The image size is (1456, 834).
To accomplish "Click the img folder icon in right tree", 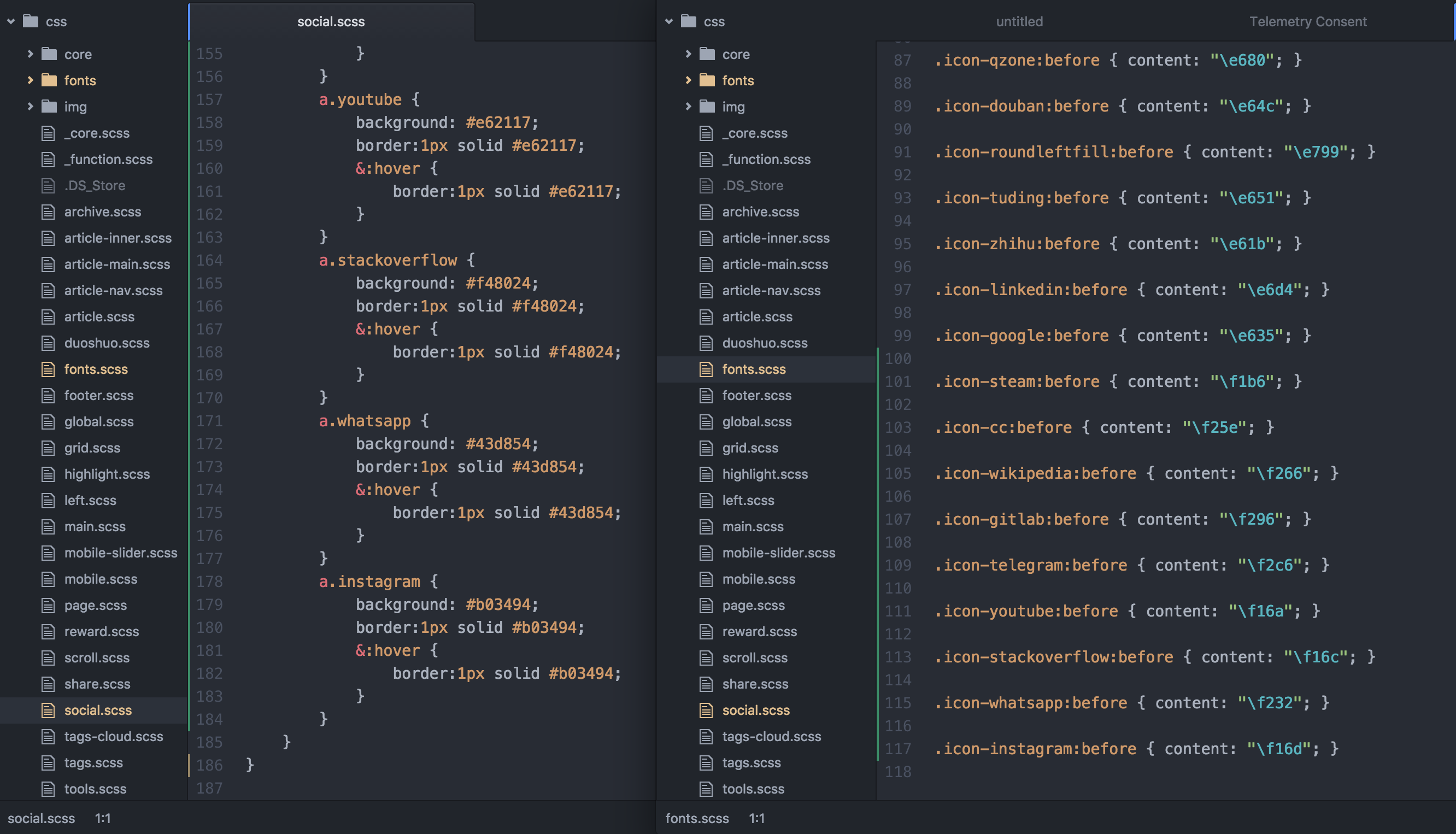I will coord(707,107).
